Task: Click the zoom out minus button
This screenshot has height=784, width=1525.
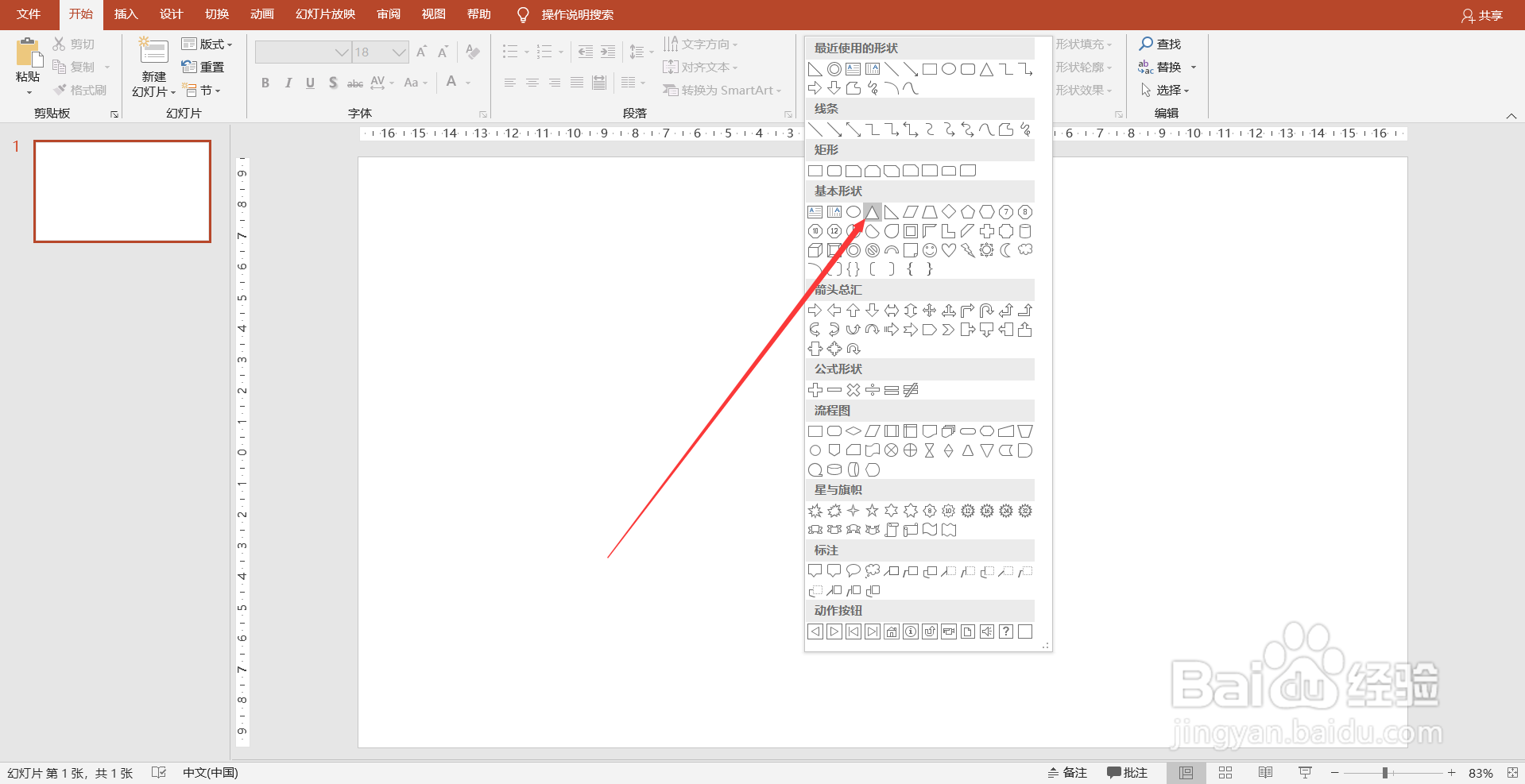Action: pyautogui.click(x=1335, y=773)
